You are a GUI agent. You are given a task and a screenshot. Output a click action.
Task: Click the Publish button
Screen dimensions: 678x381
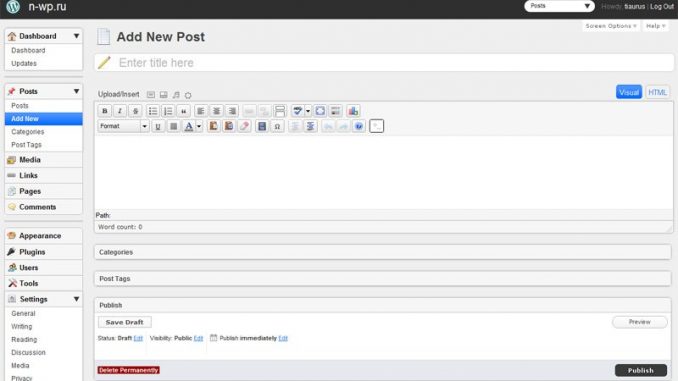point(641,370)
